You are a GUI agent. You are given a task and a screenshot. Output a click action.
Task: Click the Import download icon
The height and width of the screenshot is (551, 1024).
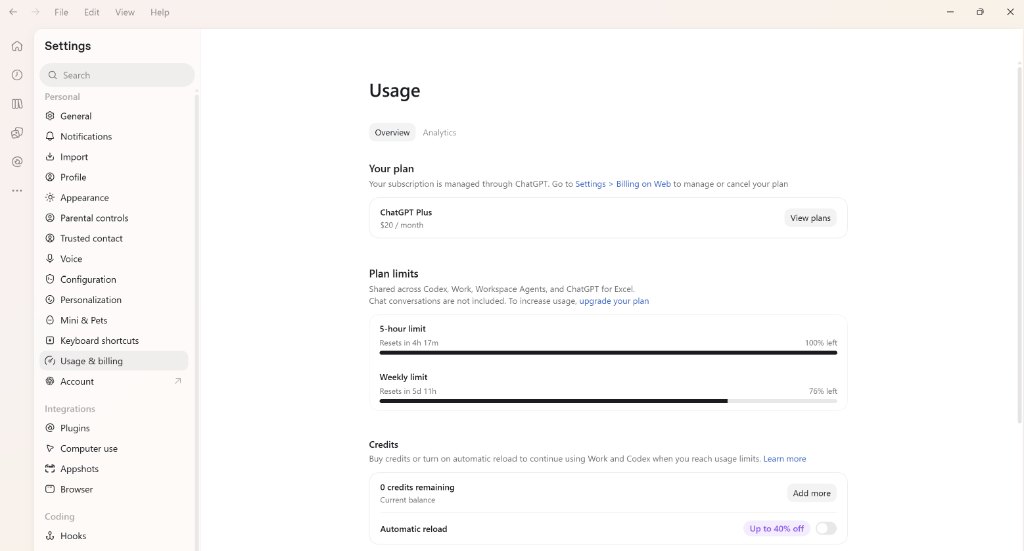pos(50,157)
